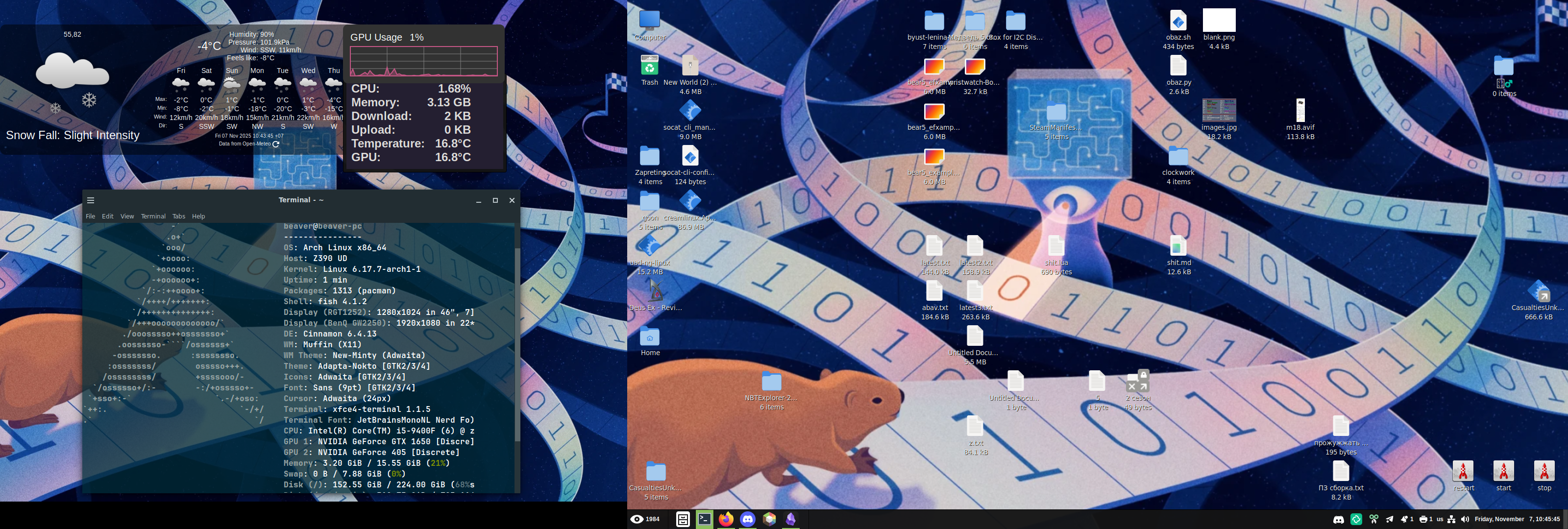Open the Edit menu in terminal

(x=108, y=216)
